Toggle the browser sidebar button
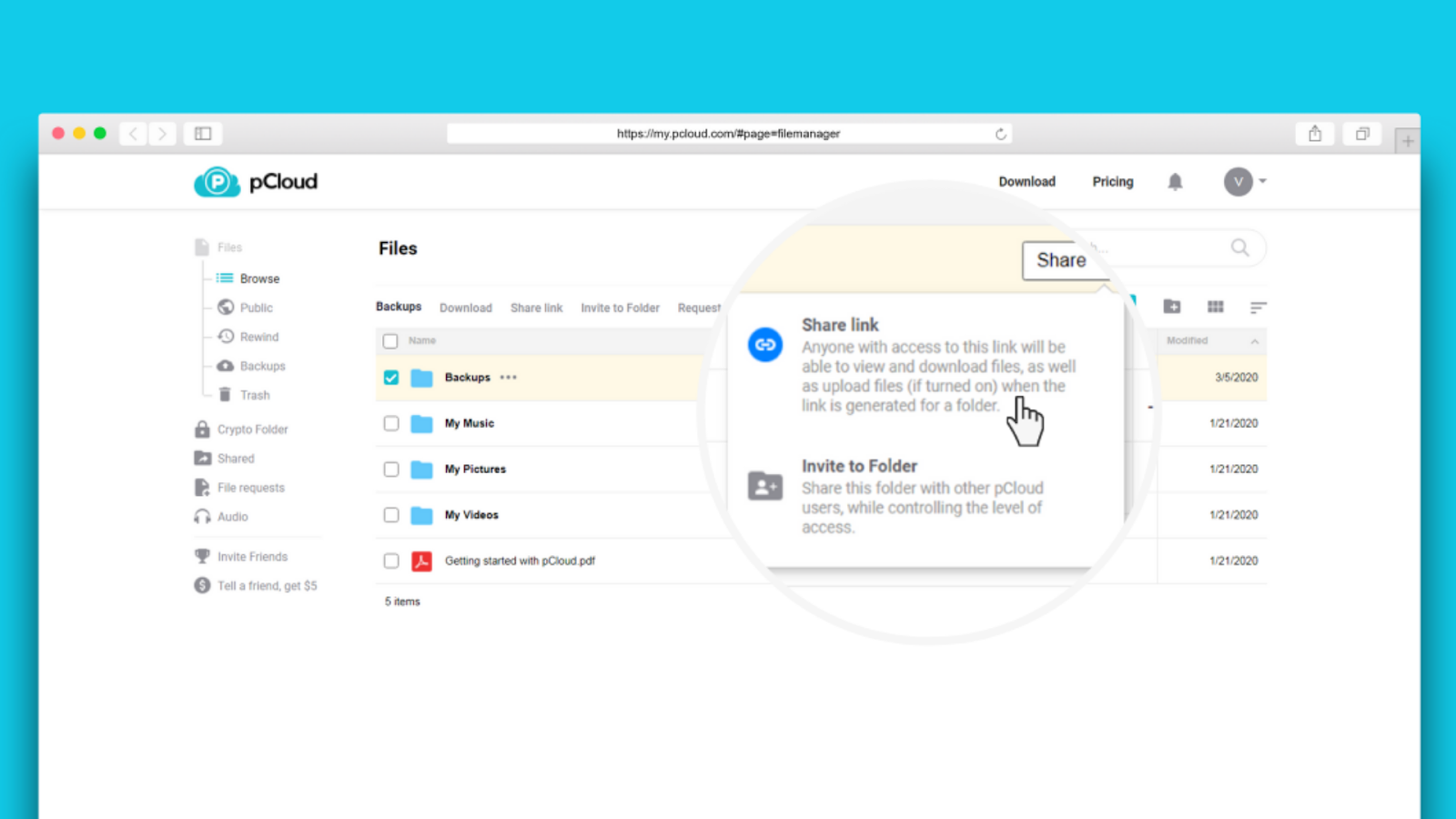1456x819 pixels. [203, 134]
